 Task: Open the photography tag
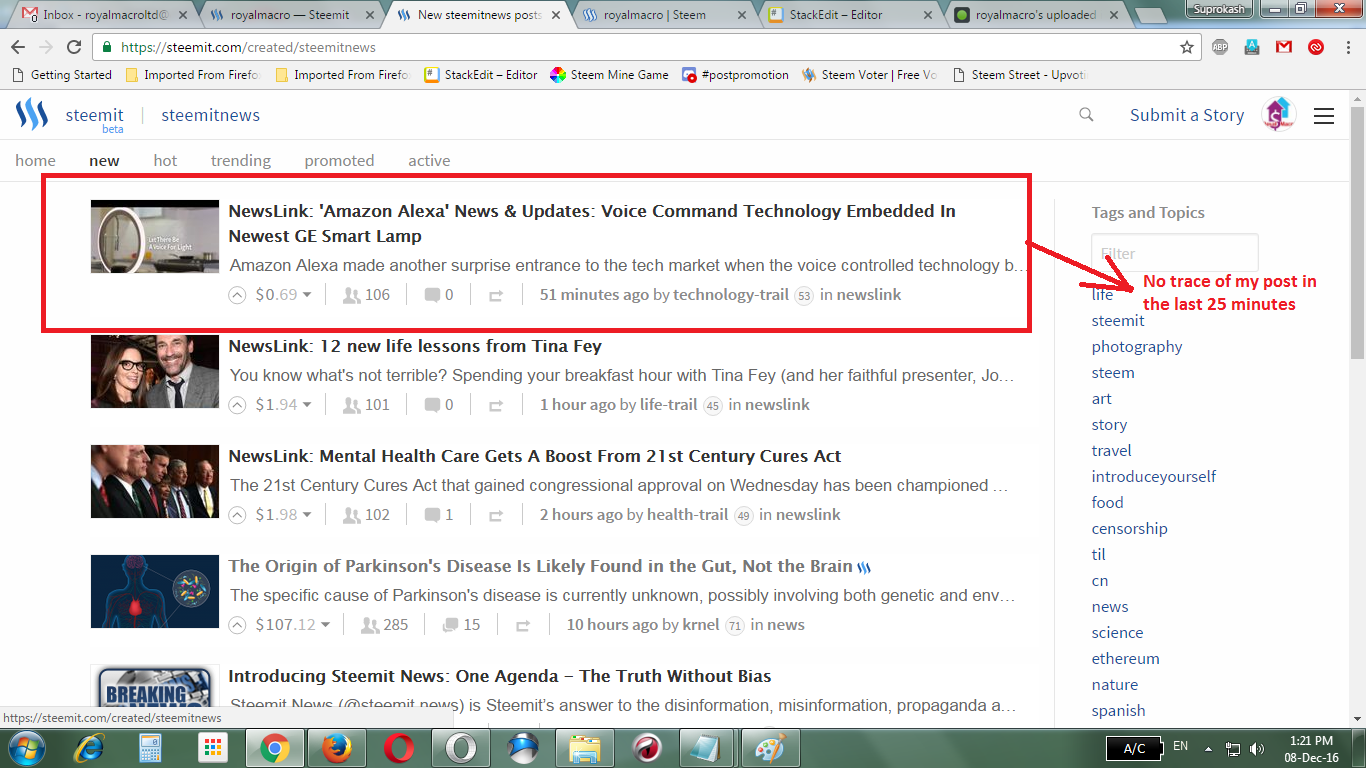[x=1137, y=347]
